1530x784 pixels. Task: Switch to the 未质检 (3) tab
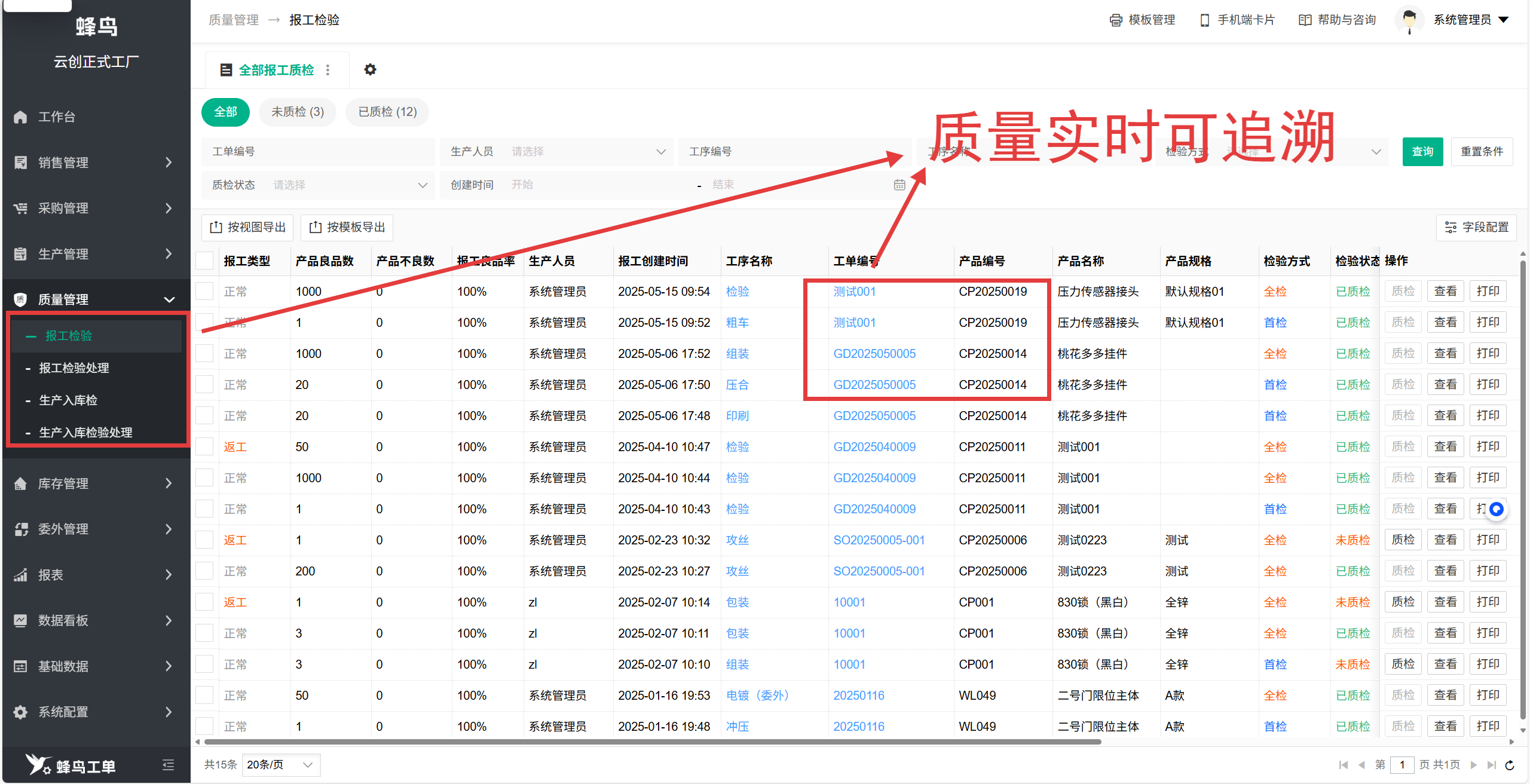(297, 112)
